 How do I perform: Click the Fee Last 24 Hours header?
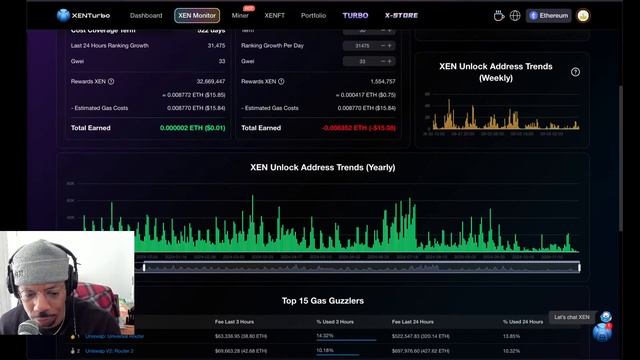point(413,322)
